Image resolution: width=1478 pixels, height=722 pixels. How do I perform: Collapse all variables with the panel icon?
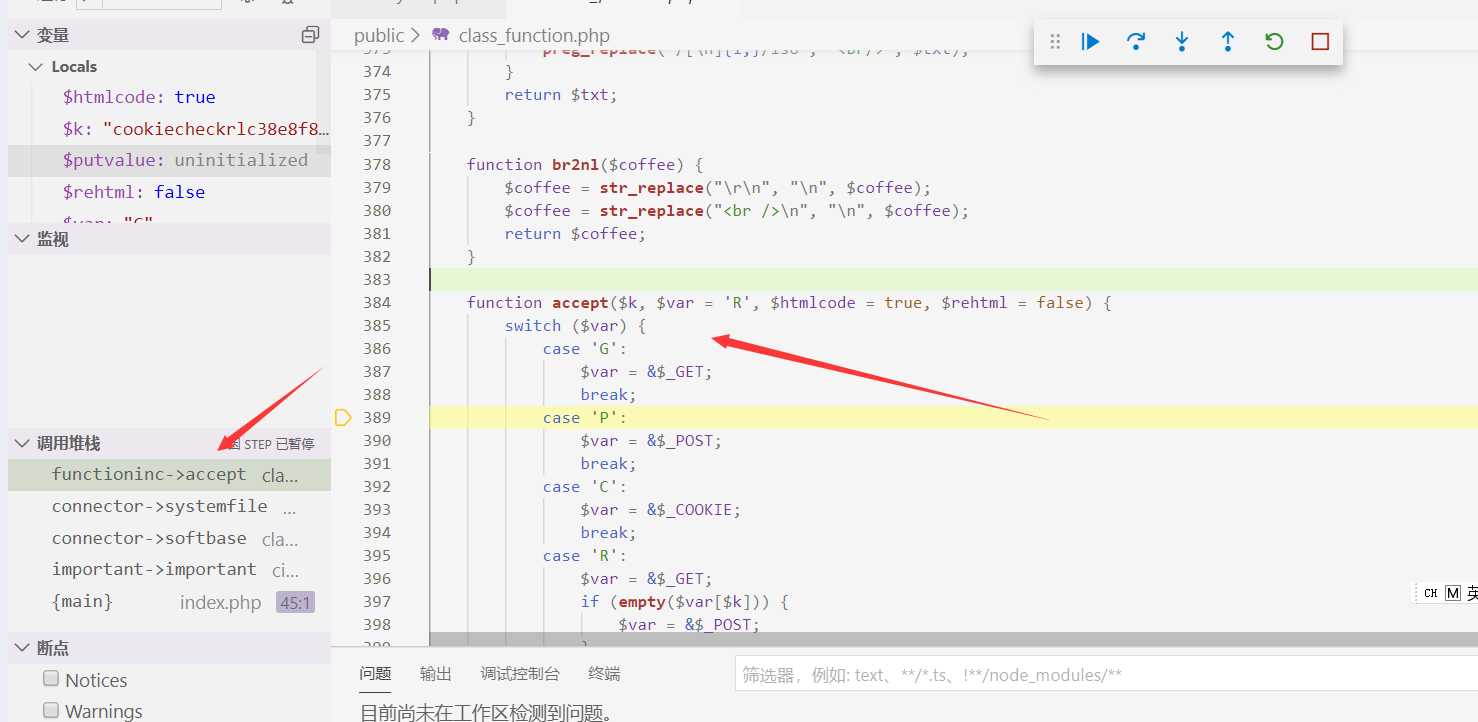pos(310,35)
